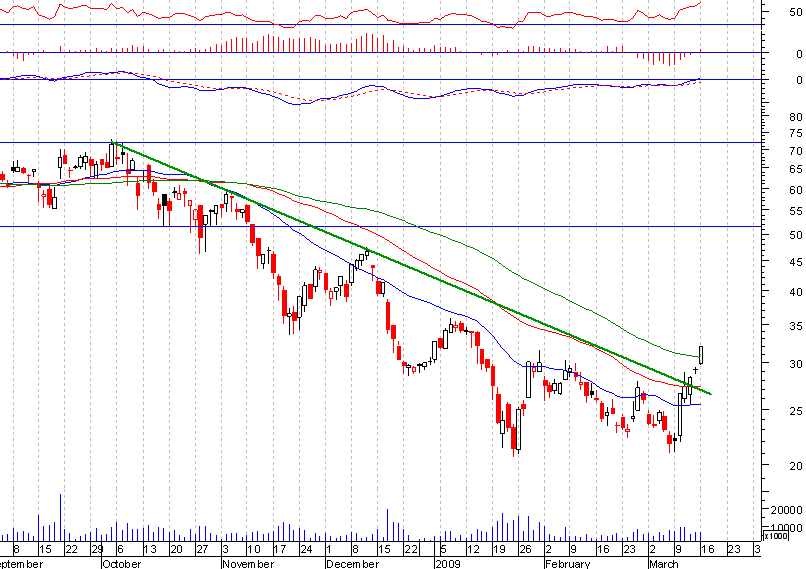Click the "6" date label above October
Screen dimensions: 806x569
120,549
